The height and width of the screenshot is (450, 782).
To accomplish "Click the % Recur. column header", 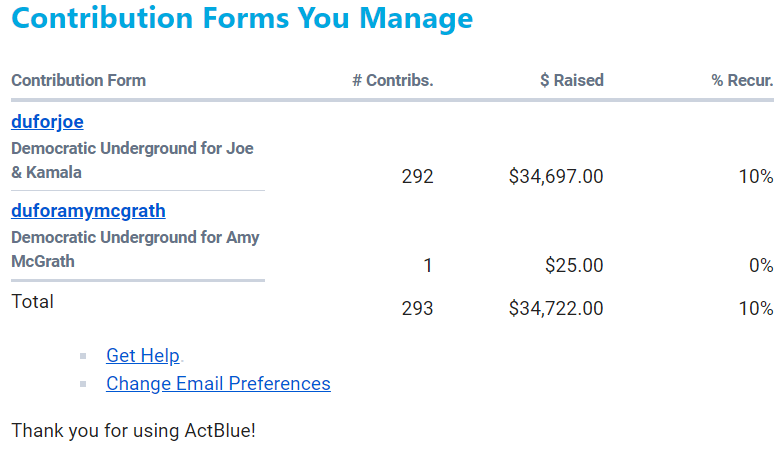I will pos(742,80).
